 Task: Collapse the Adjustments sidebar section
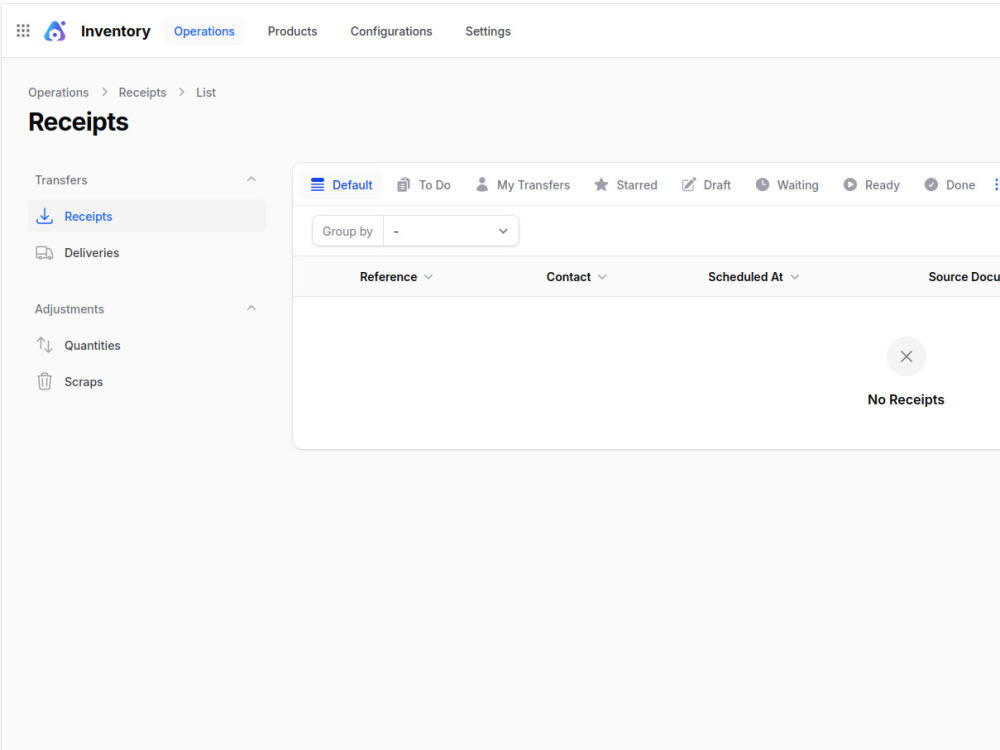coord(251,308)
